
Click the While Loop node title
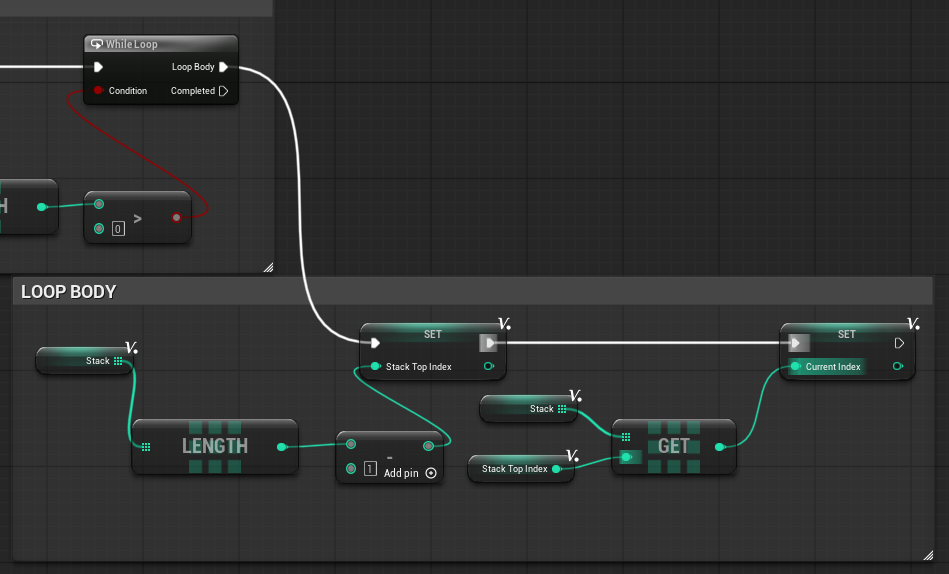(x=131, y=44)
